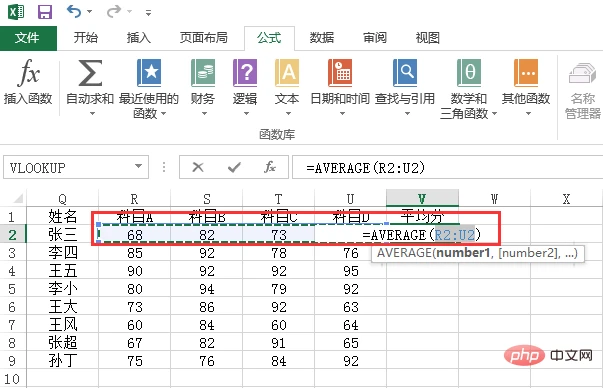Select column X header
603x388 pixels.
pyautogui.click(x=566, y=198)
